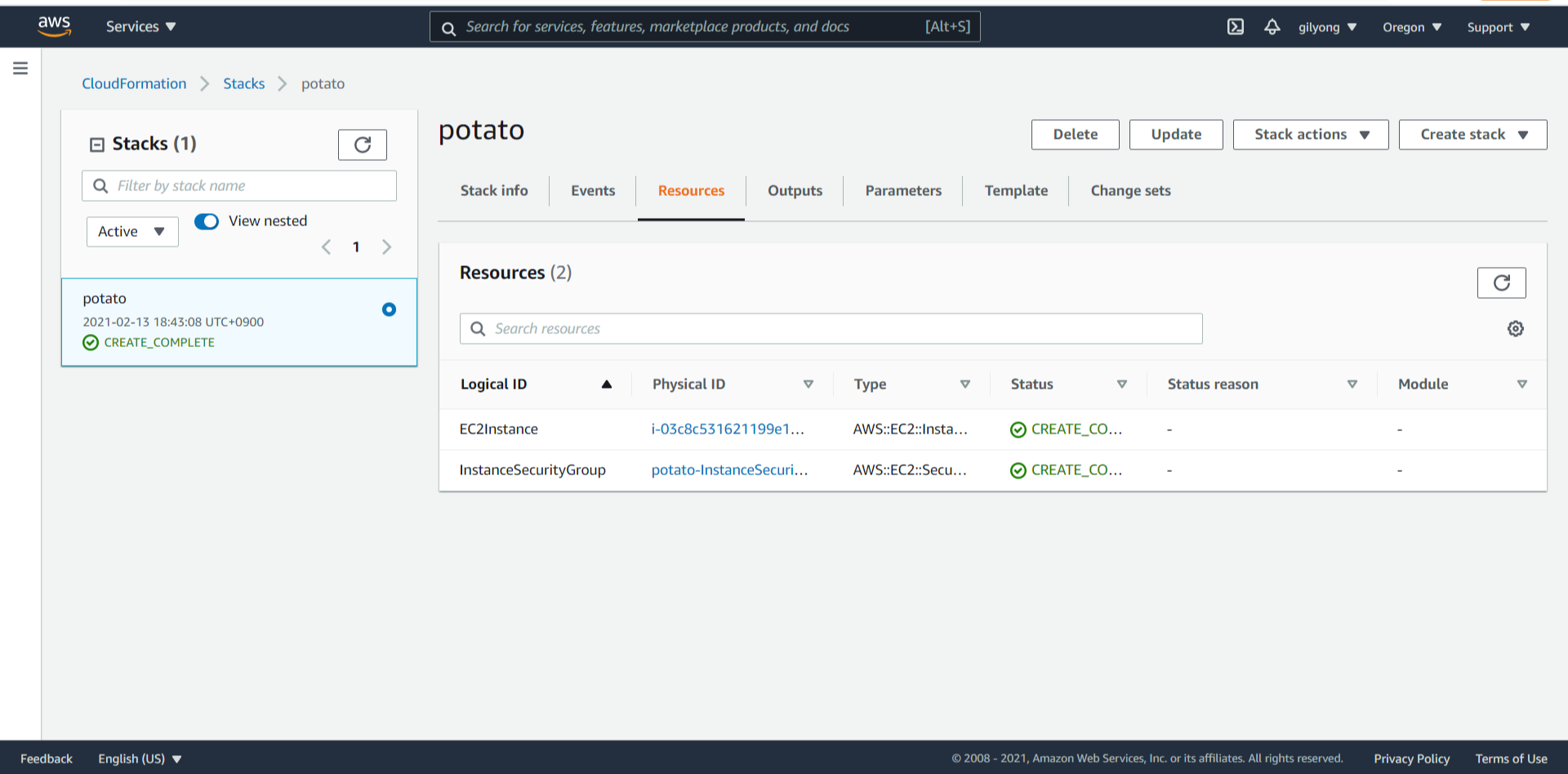Go to next stacks page
This screenshot has height=774, width=1568.
386,247
